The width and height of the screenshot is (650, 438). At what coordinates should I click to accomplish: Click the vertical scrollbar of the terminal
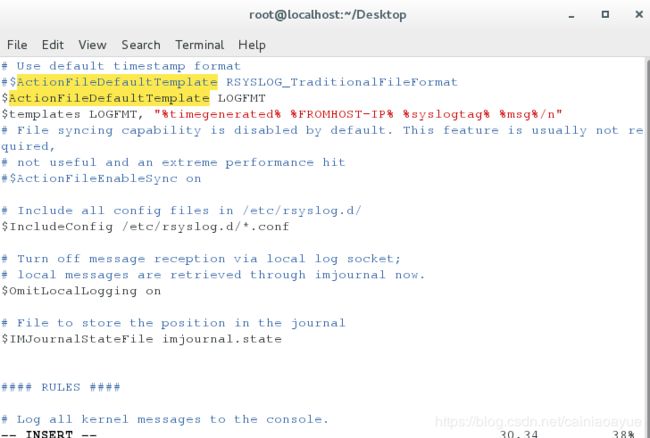click(x=648, y=247)
